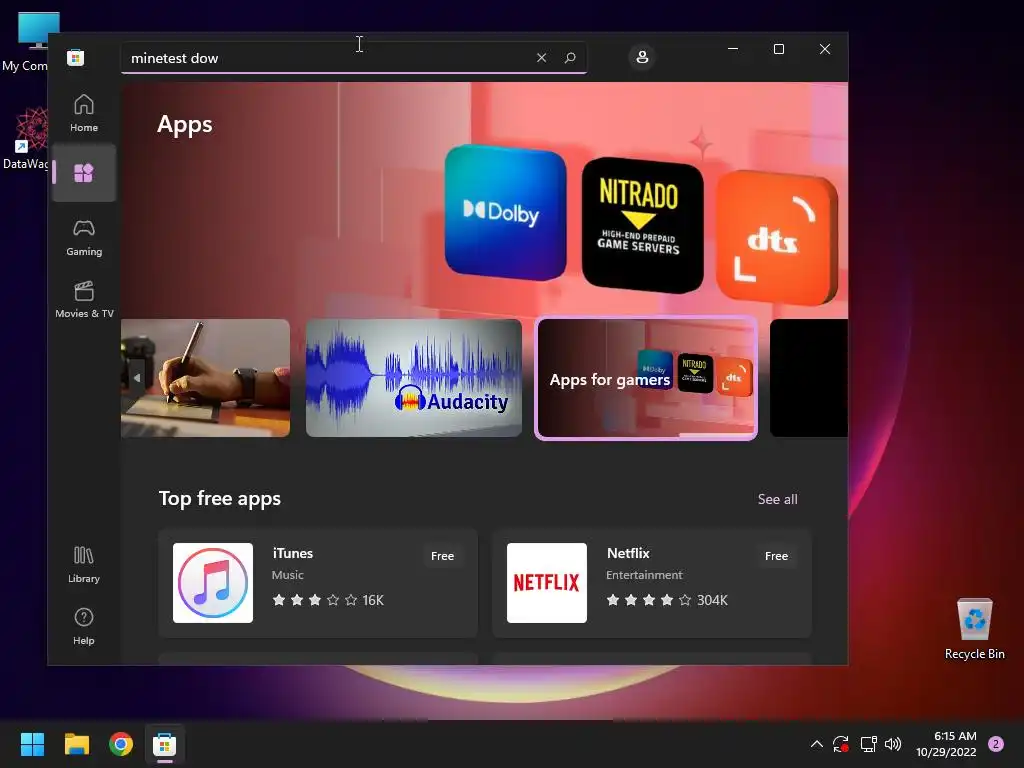Go to Home in sidebar
This screenshot has width=1024, height=768.
(84, 113)
